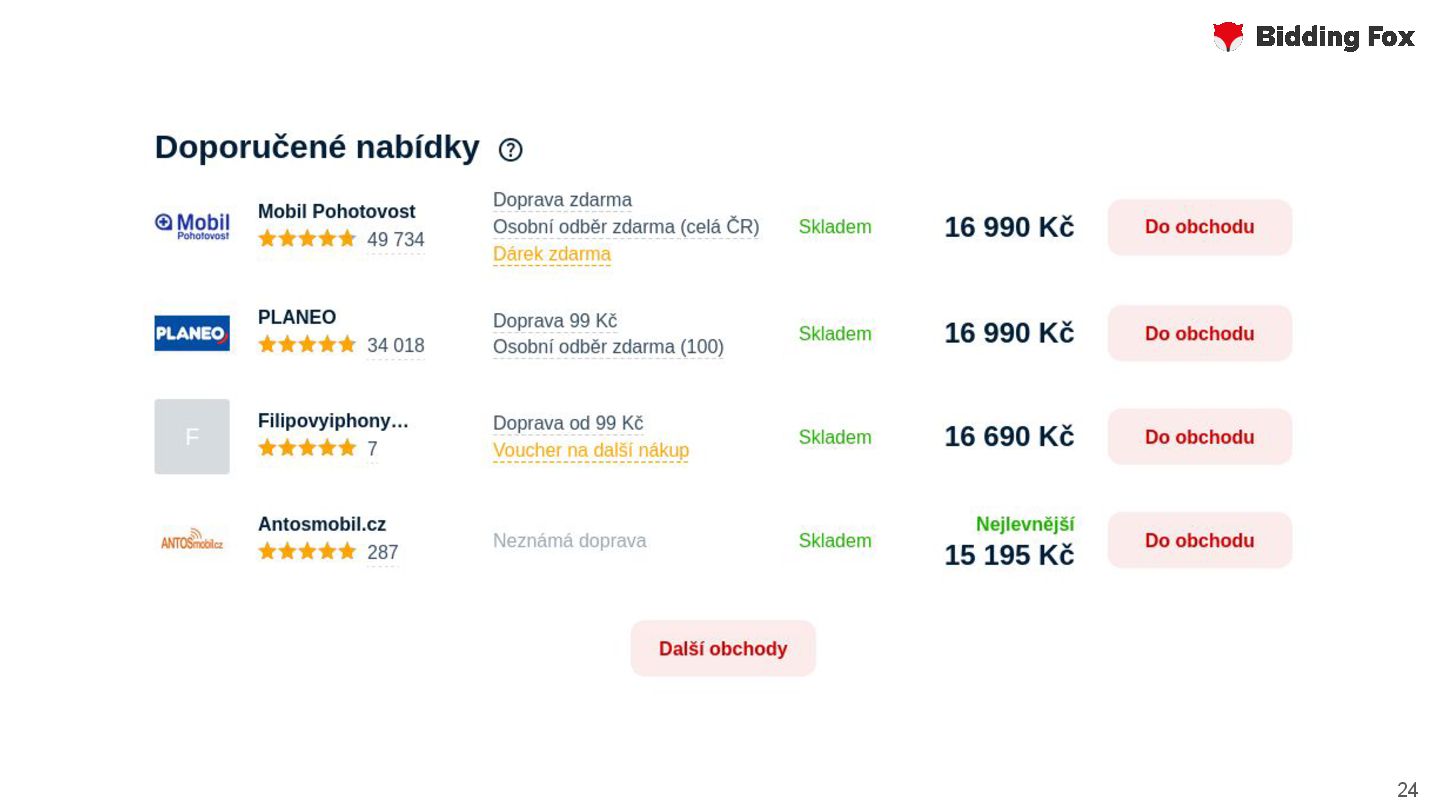Click the Dárek zdarma link
This screenshot has width=1440, height=810.
point(552,254)
